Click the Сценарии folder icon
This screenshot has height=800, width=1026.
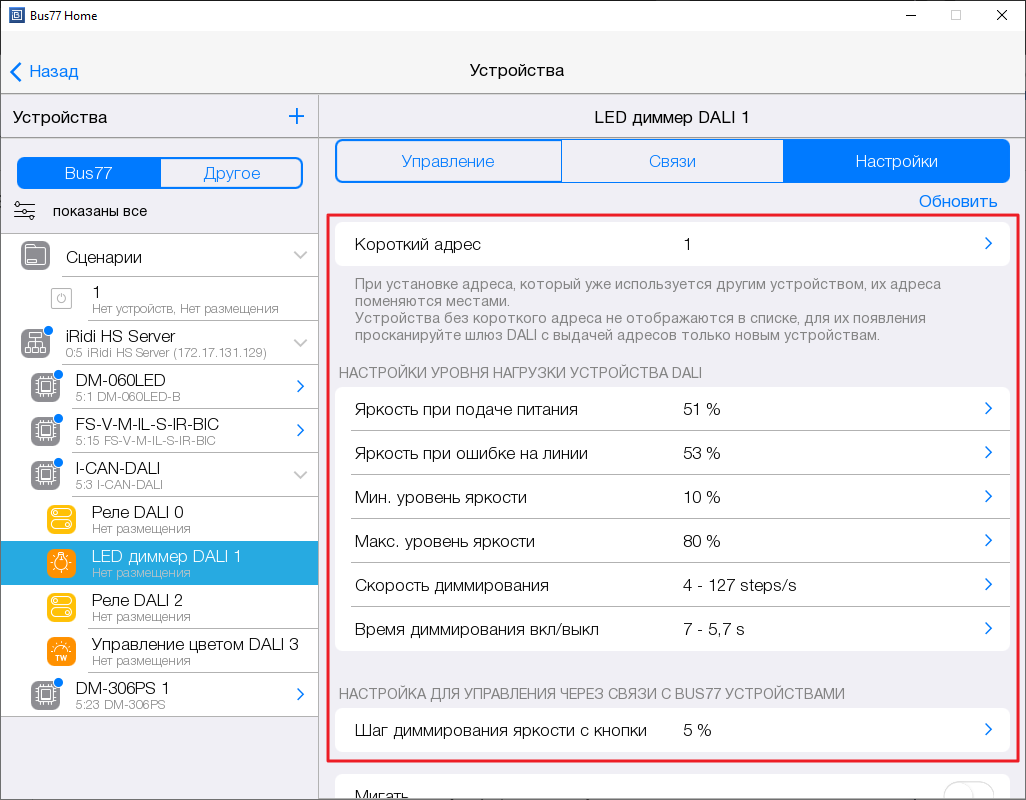[x=35, y=256]
